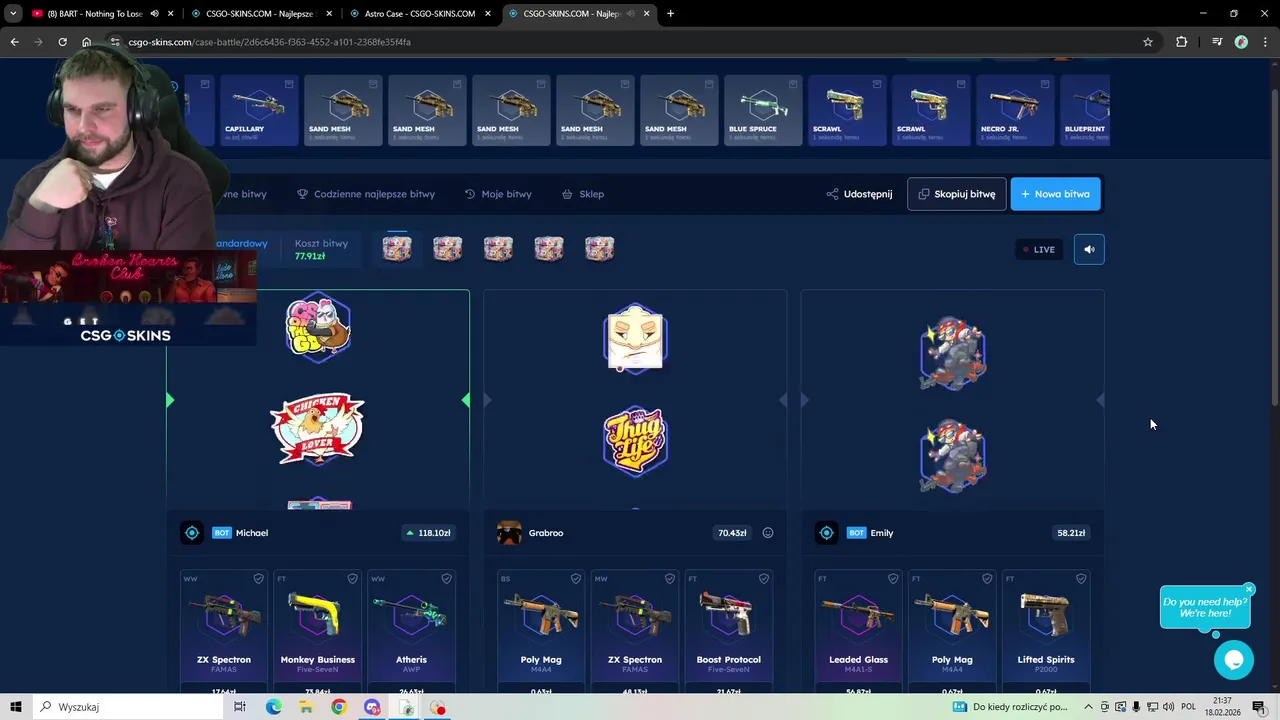Open the Moje bitwy tab
The height and width of the screenshot is (720, 1280).
(x=498, y=194)
